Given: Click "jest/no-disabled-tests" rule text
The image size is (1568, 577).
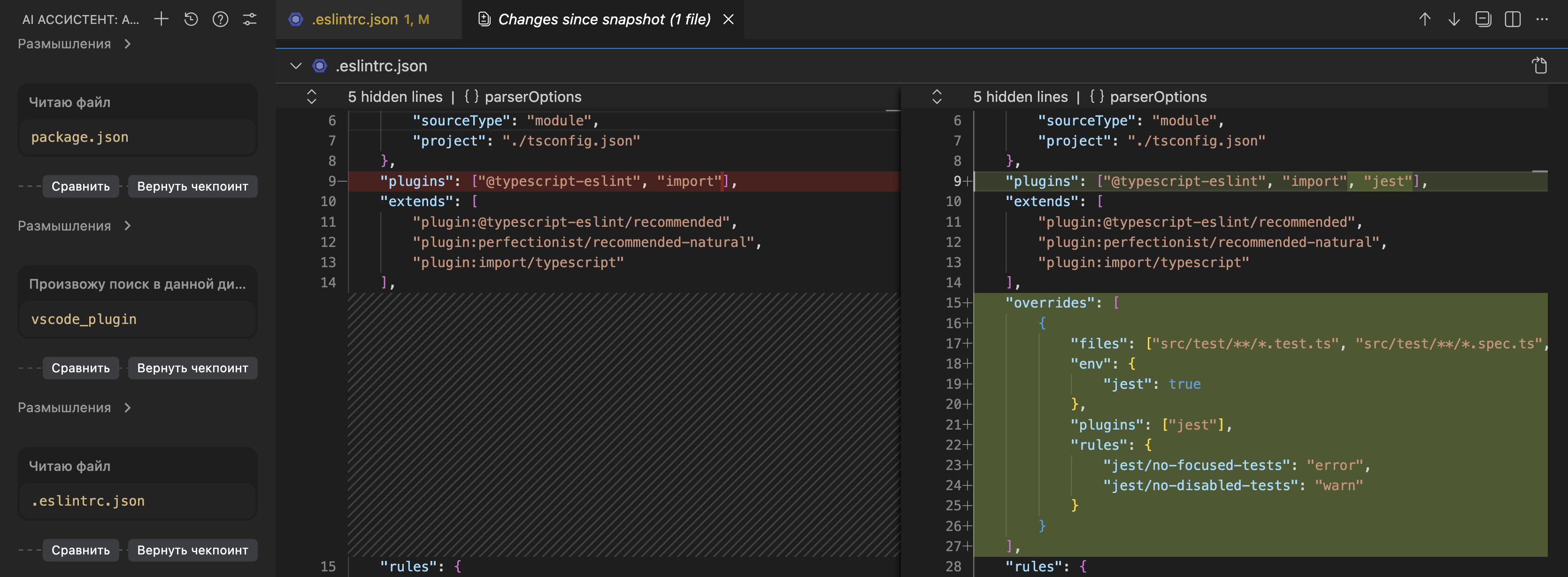Looking at the screenshot, I should [1200, 485].
